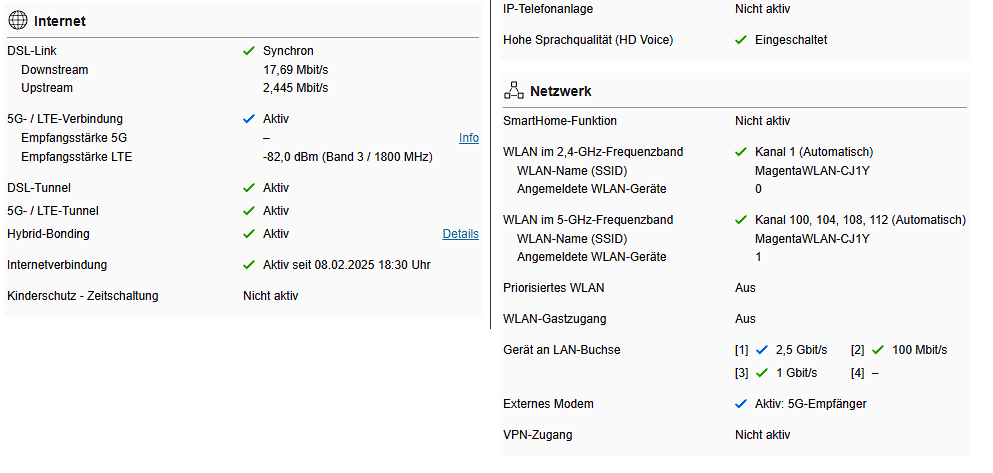
Task: Click the green checkmark for DSL-Tunnel
Action: point(249,188)
